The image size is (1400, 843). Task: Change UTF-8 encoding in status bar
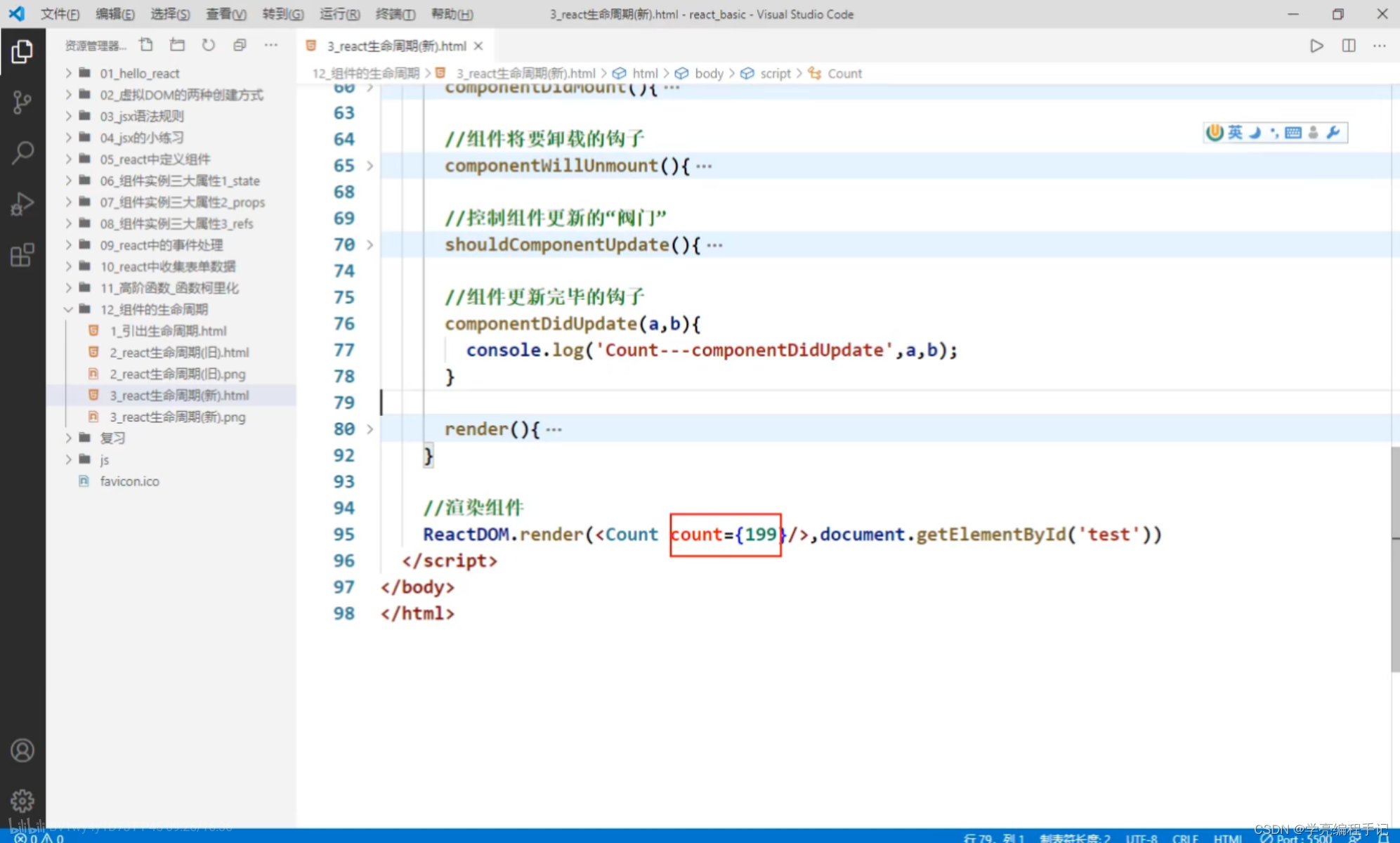[x=1141, y=837]
